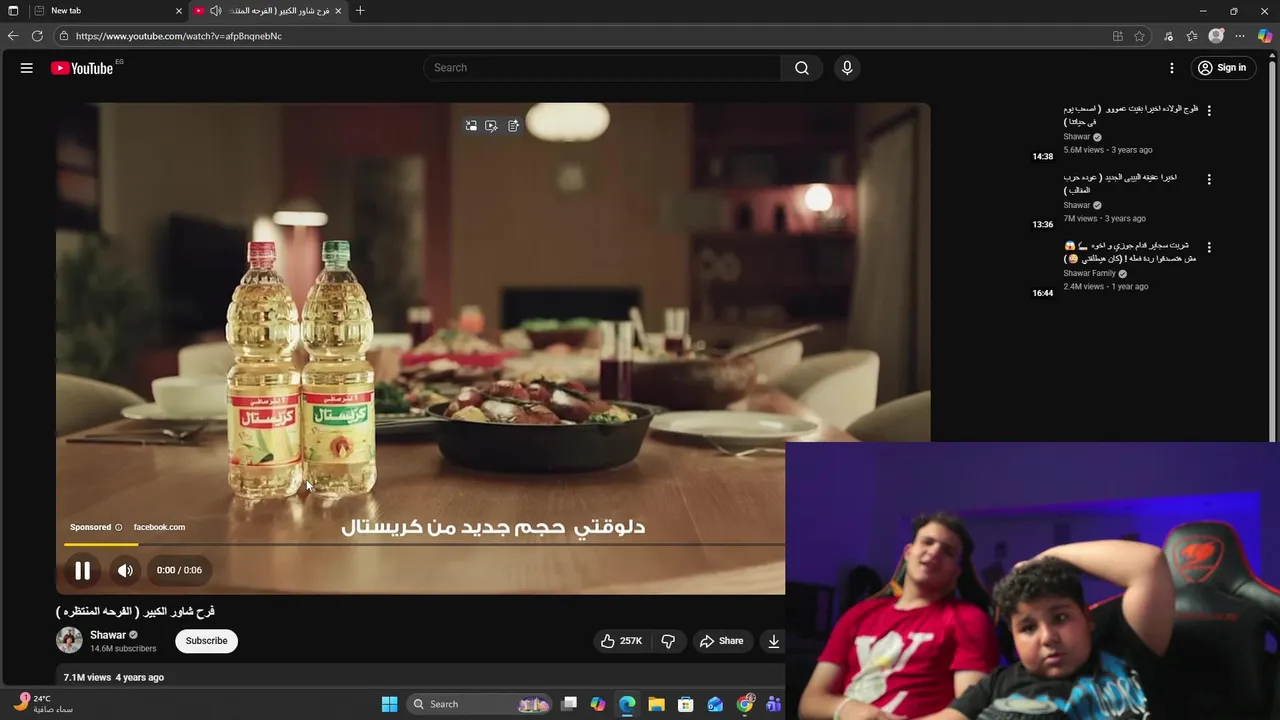Open options for the 16:44 recommended video

[x=1209, y=247]
